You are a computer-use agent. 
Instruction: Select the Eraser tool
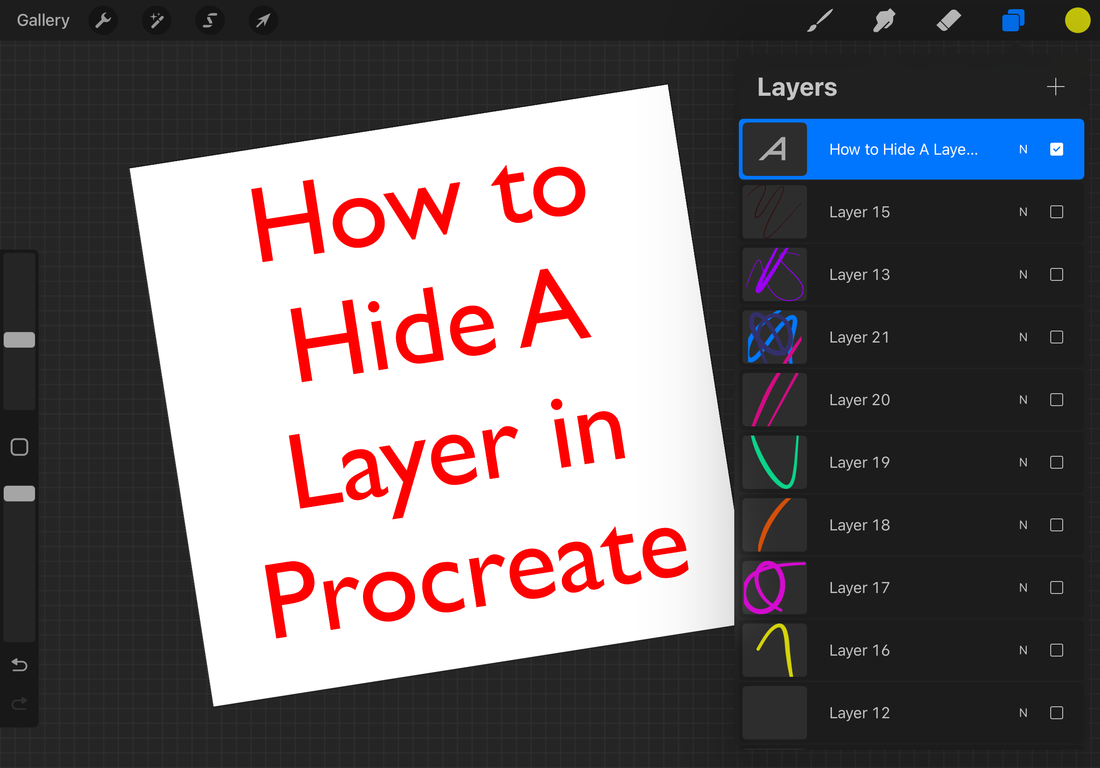[947, 20]
